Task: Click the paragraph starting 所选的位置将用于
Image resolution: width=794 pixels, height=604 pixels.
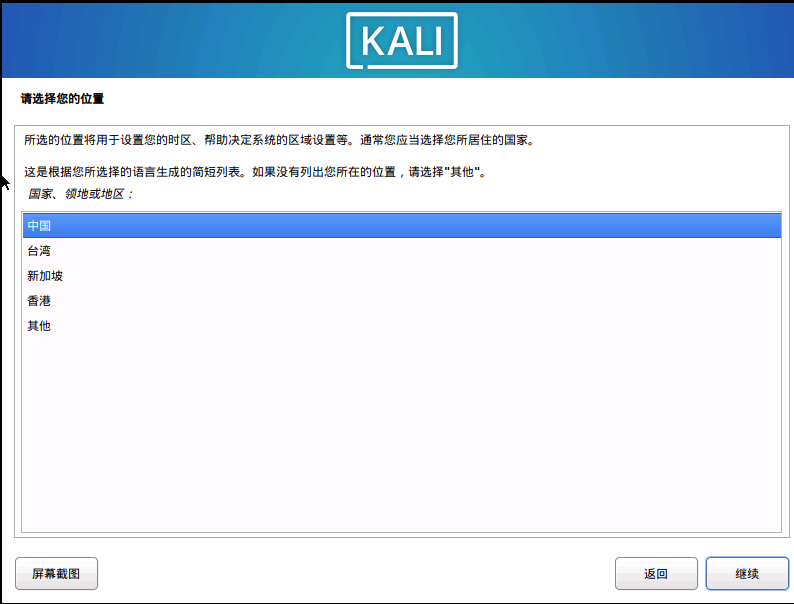Action: pyautogui.click(x=279, y=140)
